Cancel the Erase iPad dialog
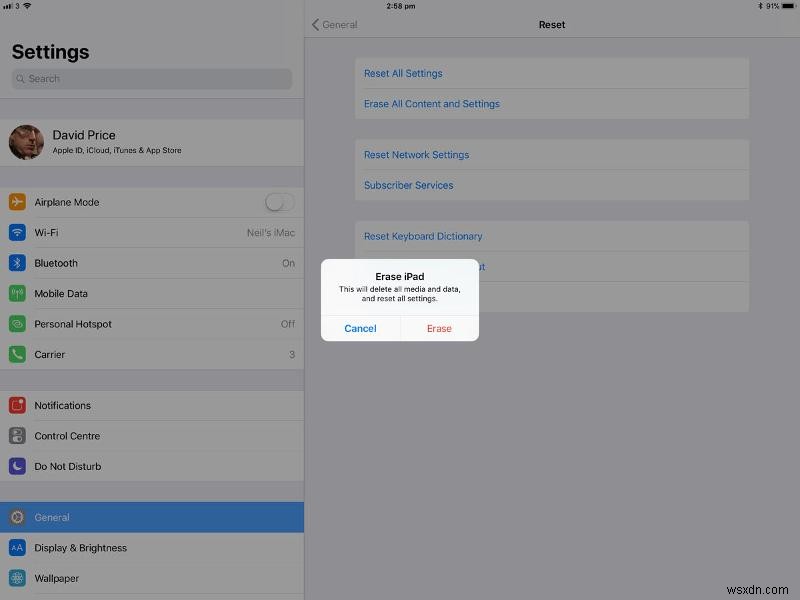Image resolution: width=800 pixels, height=600 pixels. point(360,328)
